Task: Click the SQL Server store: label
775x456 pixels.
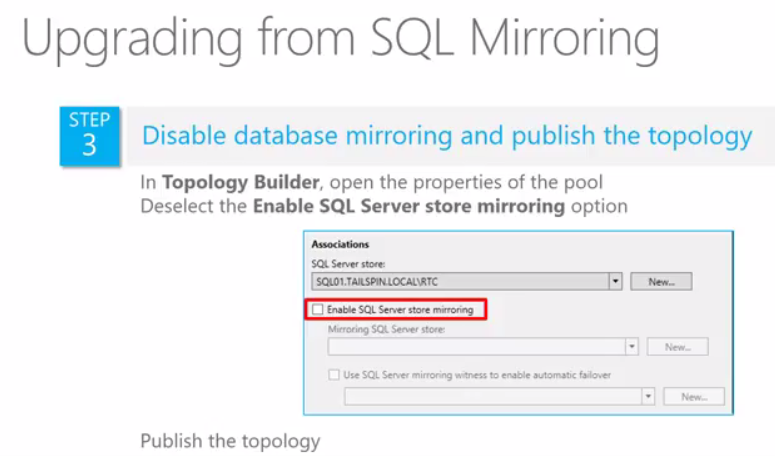Action: click(343, 264)
